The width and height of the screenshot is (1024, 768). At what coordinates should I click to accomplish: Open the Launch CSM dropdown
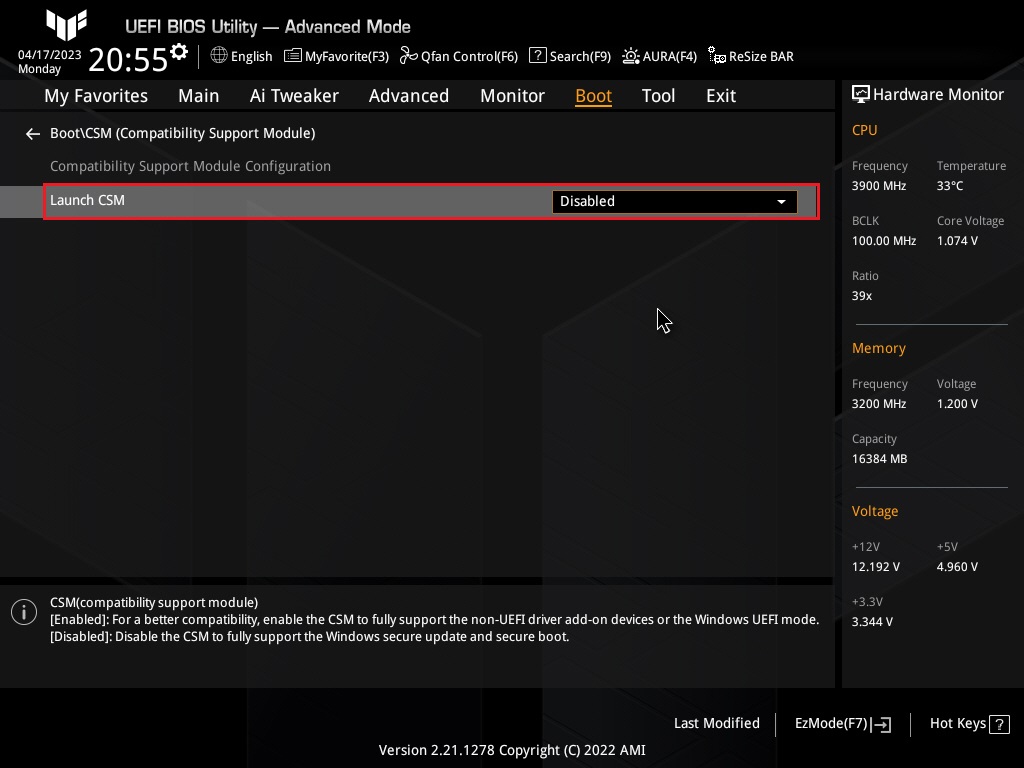click(675, 201)
